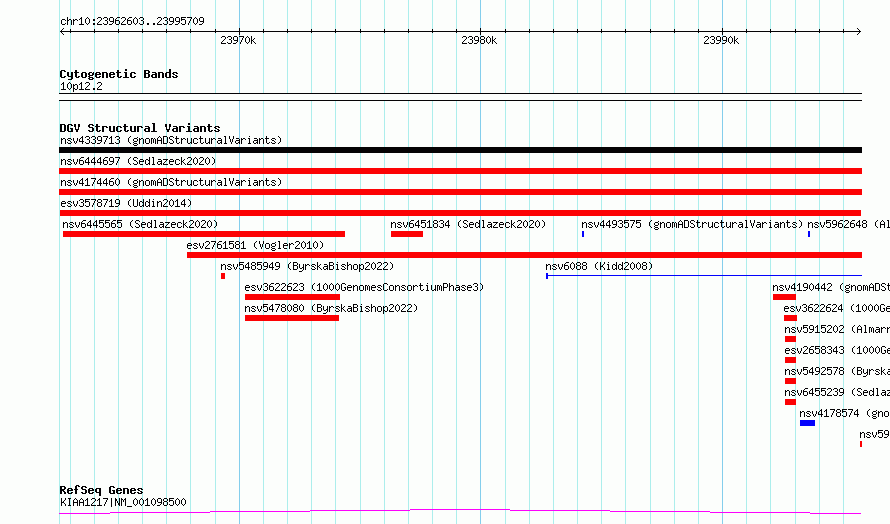Click the KIAA1217 magenta gene line
The height and width of the screenshot is (524, 890).
[x=460, y=512]
